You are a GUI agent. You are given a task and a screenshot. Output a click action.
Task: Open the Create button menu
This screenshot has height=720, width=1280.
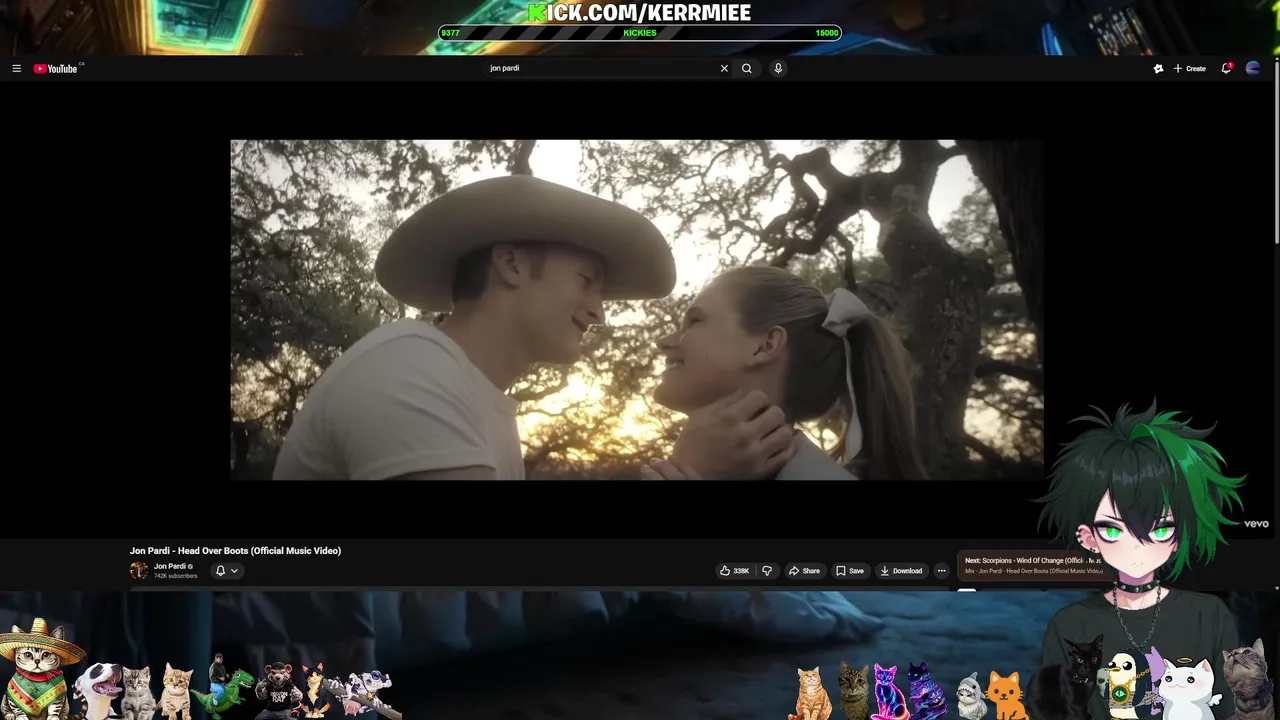[1190, 69]
